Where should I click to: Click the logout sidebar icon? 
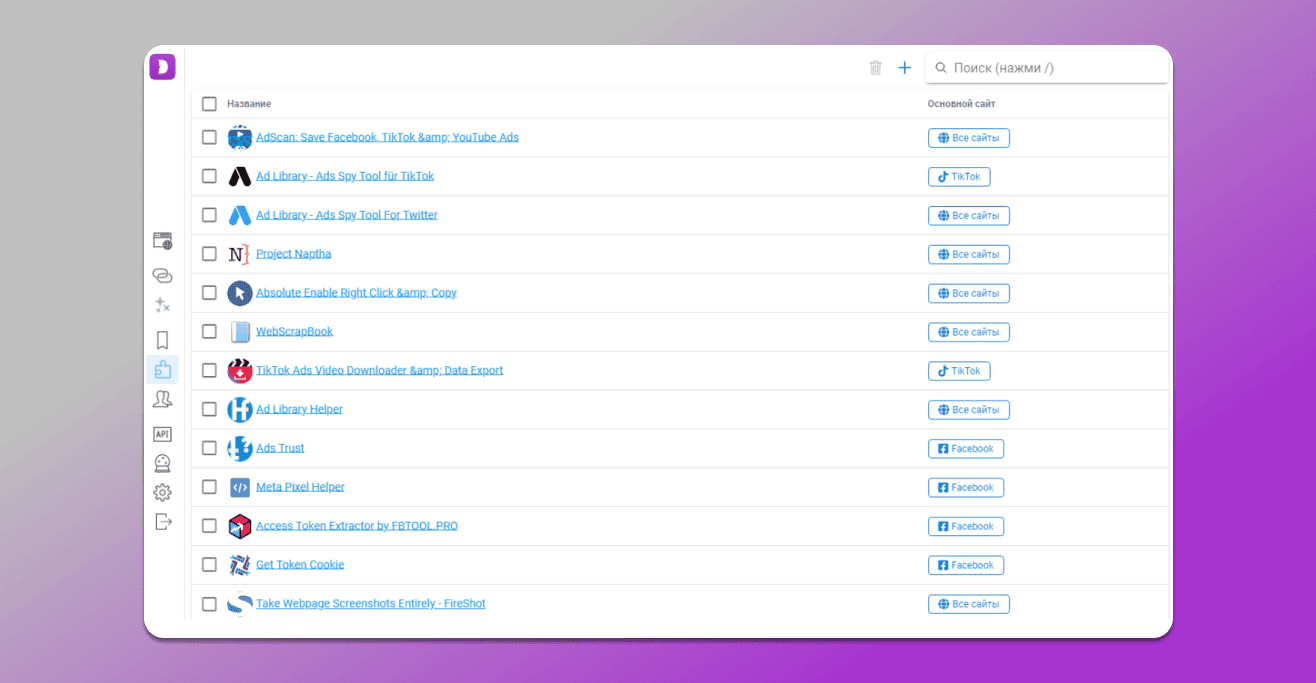163,521
